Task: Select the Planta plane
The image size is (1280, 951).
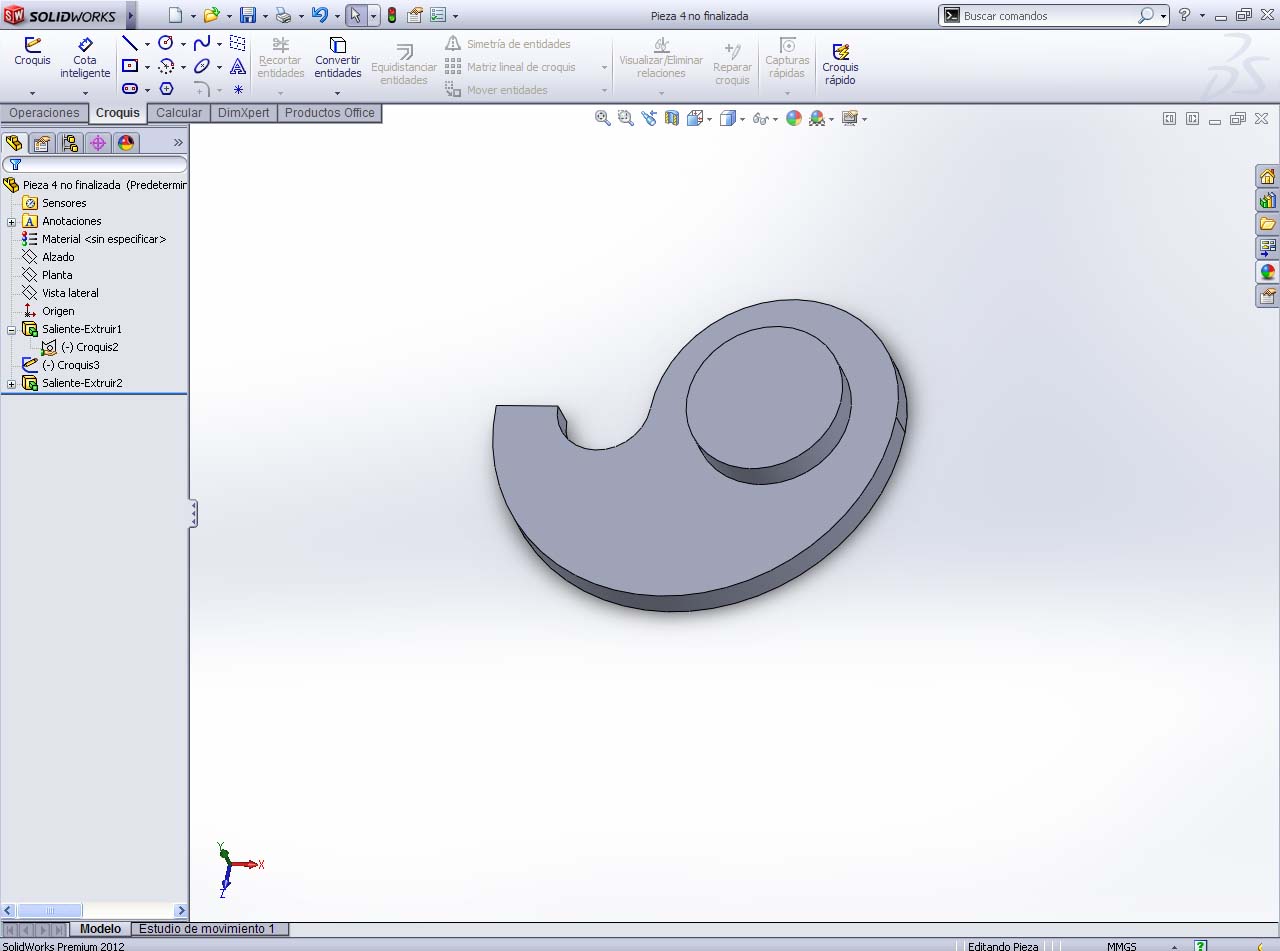Action: tap(57, 275)
